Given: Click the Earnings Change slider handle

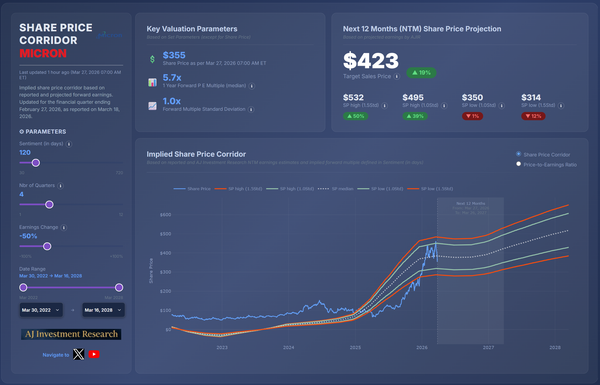Looking at the screenshot, I should tap(47, 246).
